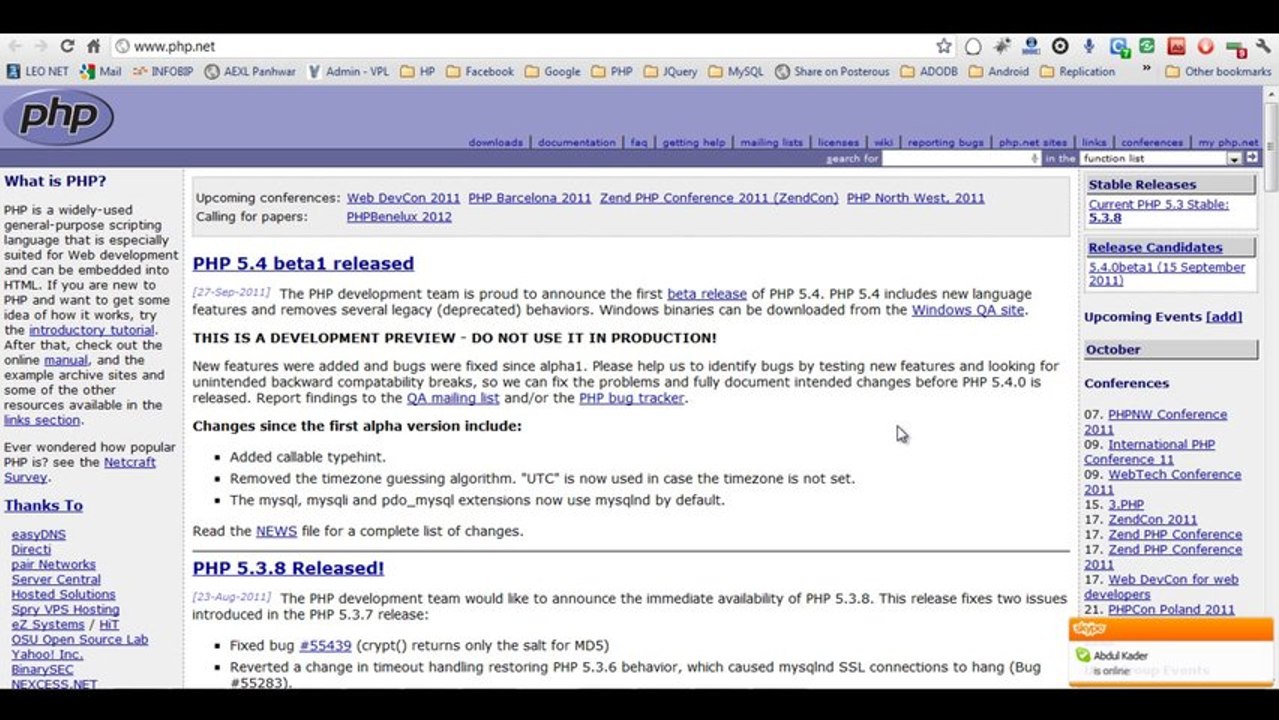The height and width of the screenshot is (720, 1279).
Task: Open the Admin - VPL bookmark
Action: pos(348,72)
